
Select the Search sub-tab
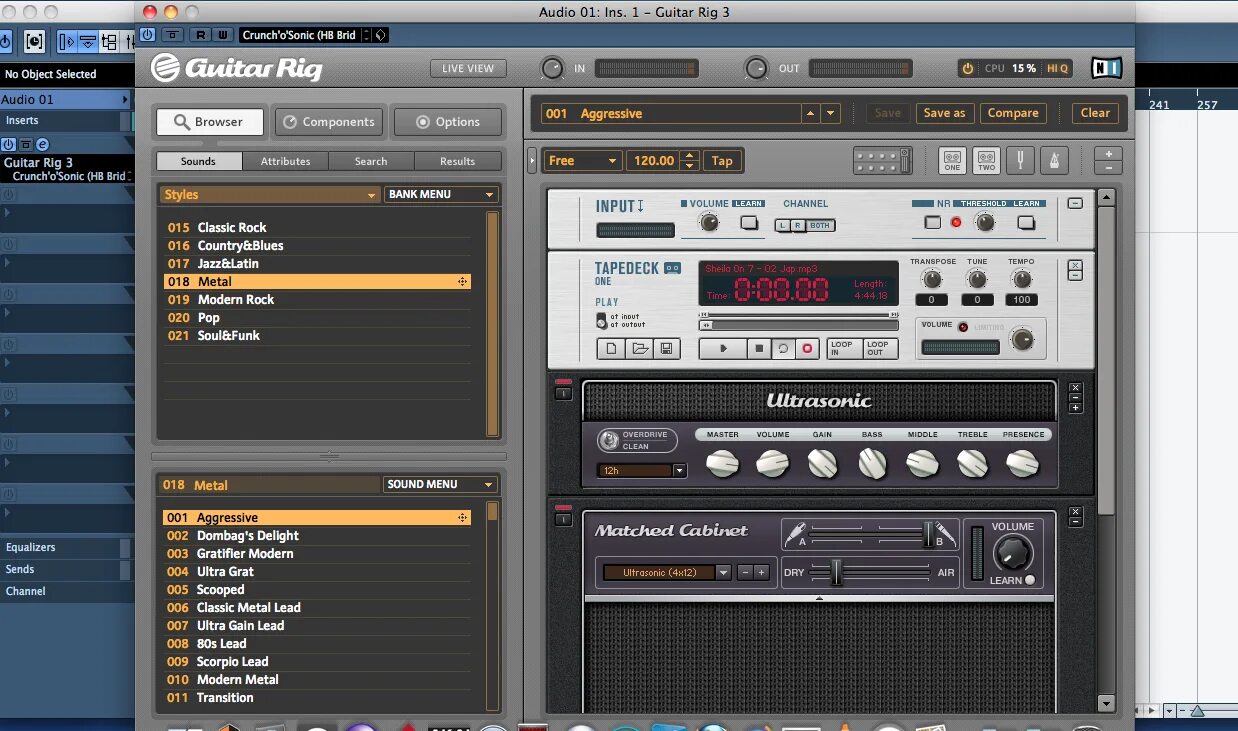tap(371, 161)
